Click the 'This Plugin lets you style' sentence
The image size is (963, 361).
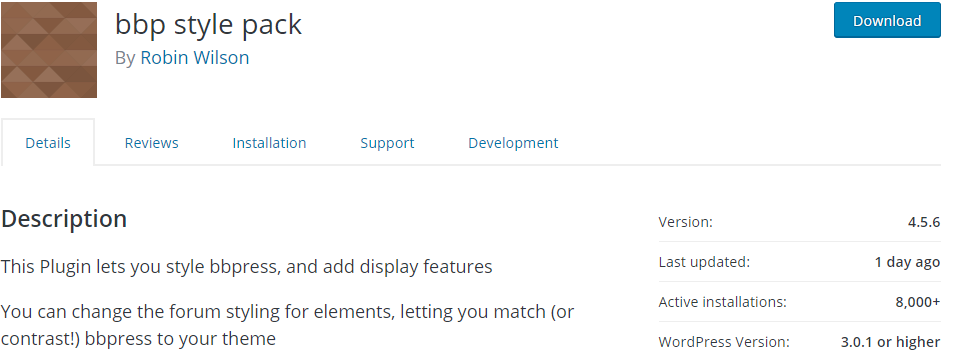(x=246, y=267)
